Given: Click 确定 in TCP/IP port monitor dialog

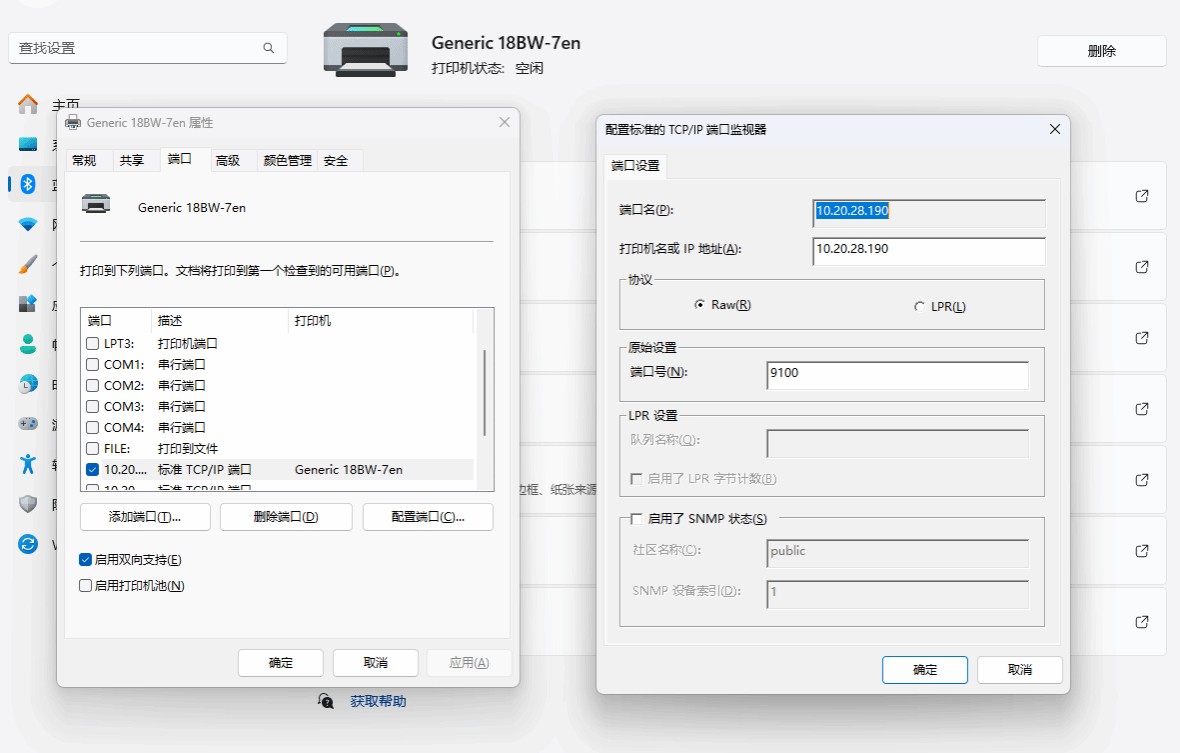Looking at the screenshot, I should pyautogui.click(x=925, y=670).
